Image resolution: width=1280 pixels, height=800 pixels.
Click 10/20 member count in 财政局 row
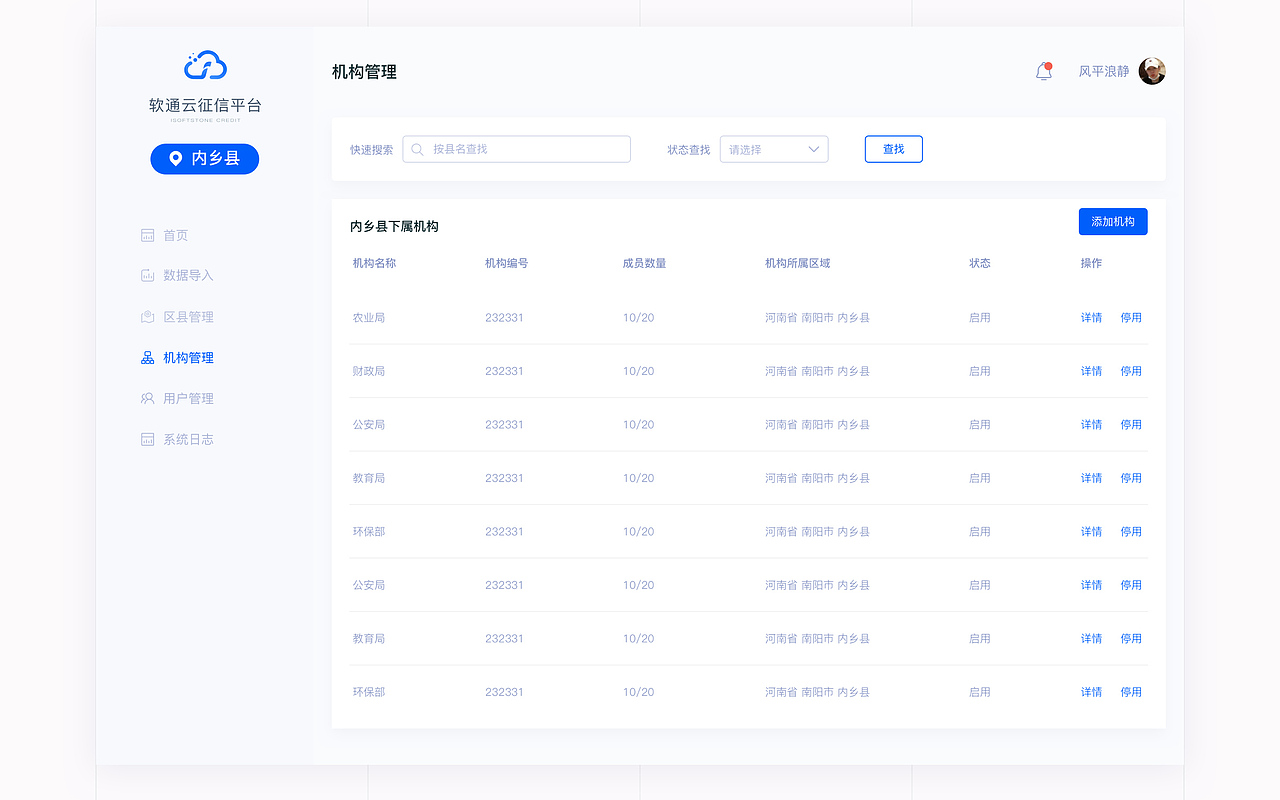638,371
